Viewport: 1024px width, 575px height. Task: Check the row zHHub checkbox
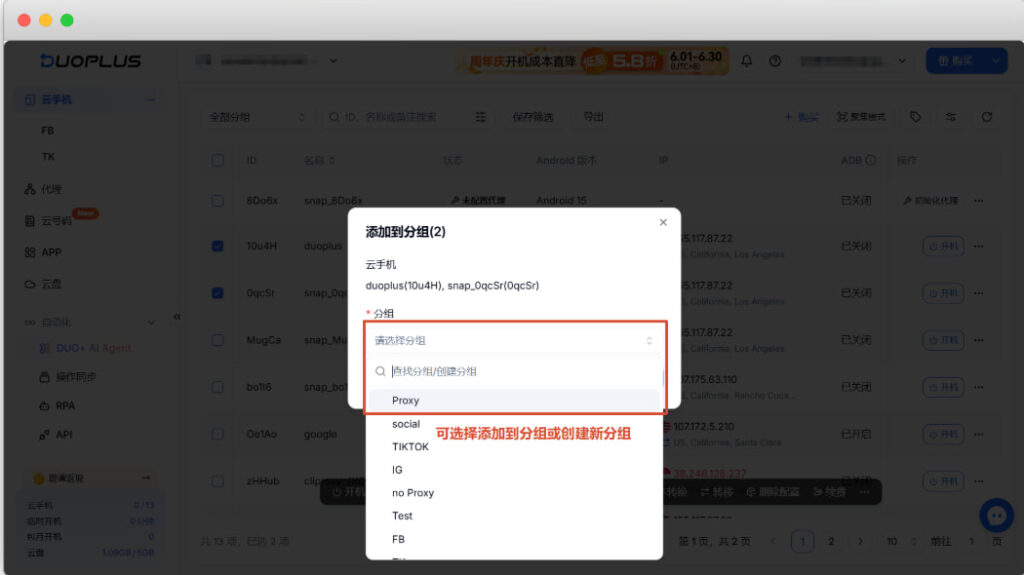click(x=217, y=481)
